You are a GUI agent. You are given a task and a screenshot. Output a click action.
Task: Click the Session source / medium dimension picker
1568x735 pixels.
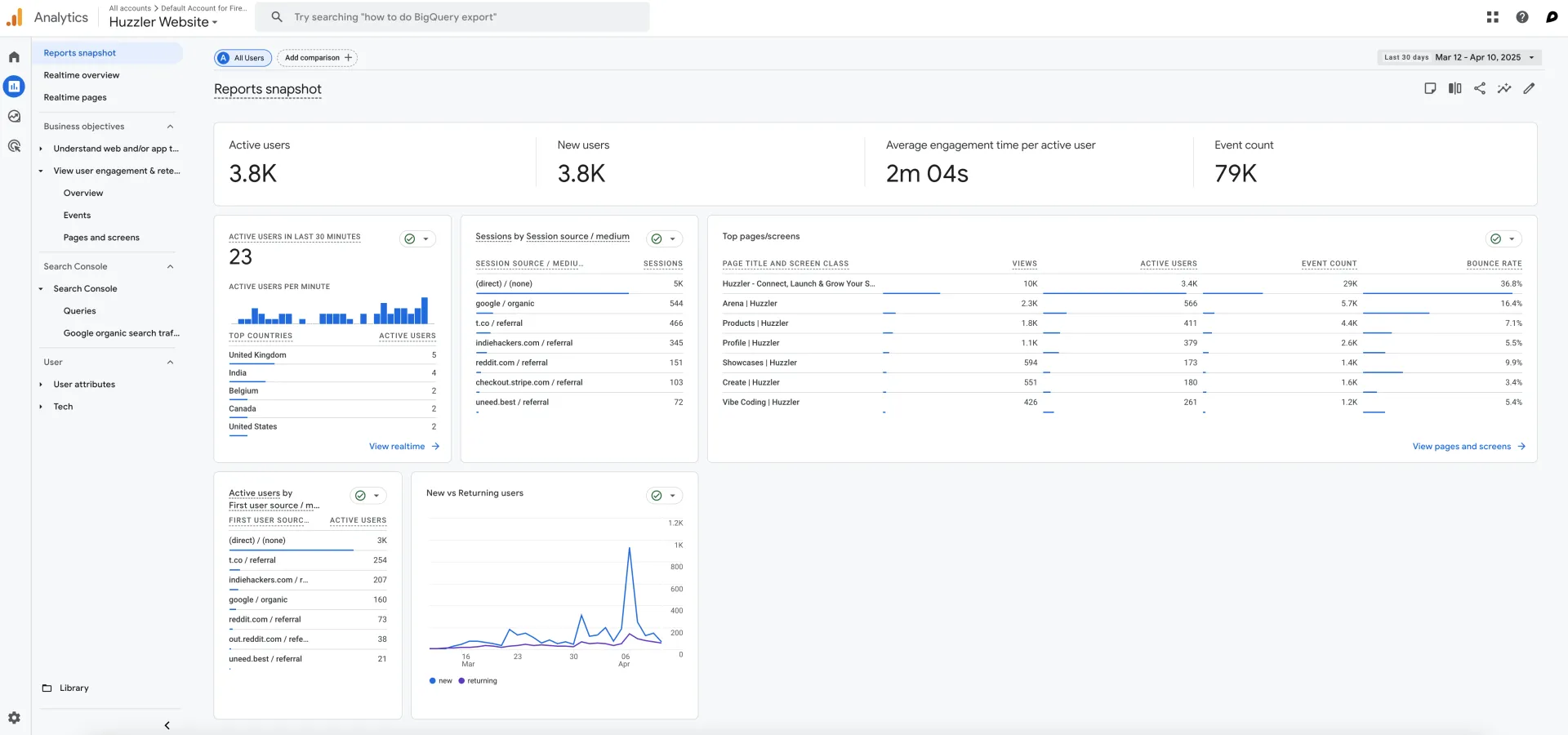(577, 237)
